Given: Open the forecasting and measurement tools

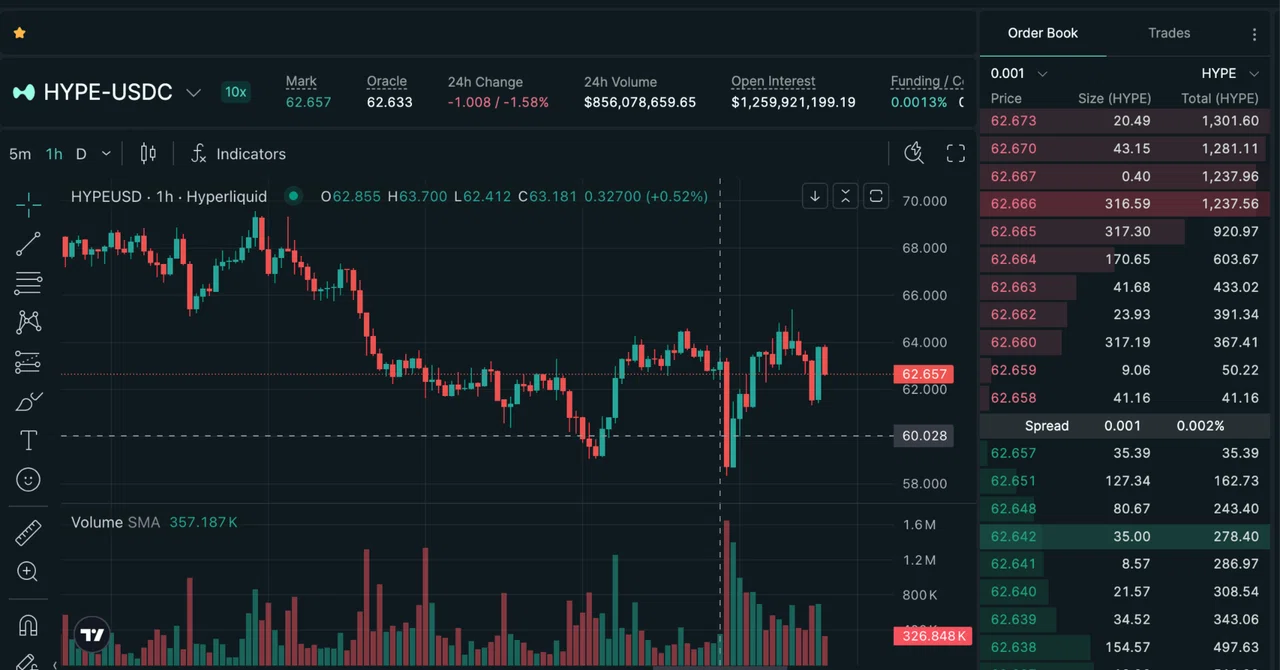Looking at the screenshot, I should 28,362.
